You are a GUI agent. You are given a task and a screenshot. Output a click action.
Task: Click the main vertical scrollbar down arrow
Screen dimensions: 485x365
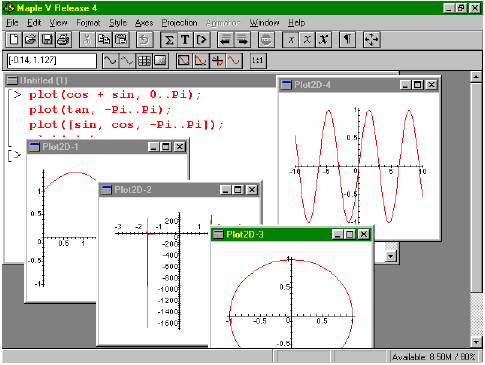tap(476, 342)
